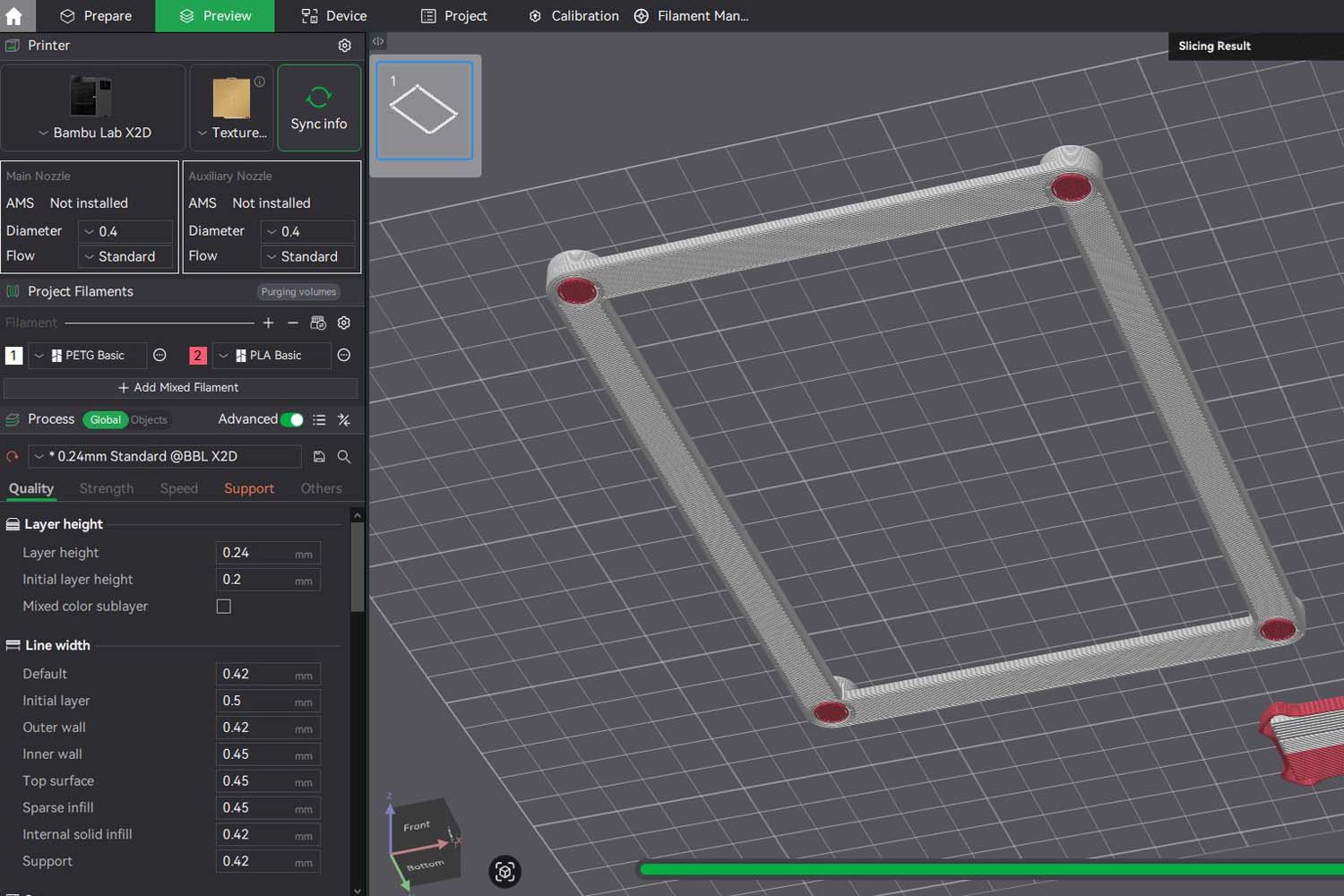This screenshot has width=1344, height=896.
Task: Click the Layer height section icon
Action: [x=13, y=524]
